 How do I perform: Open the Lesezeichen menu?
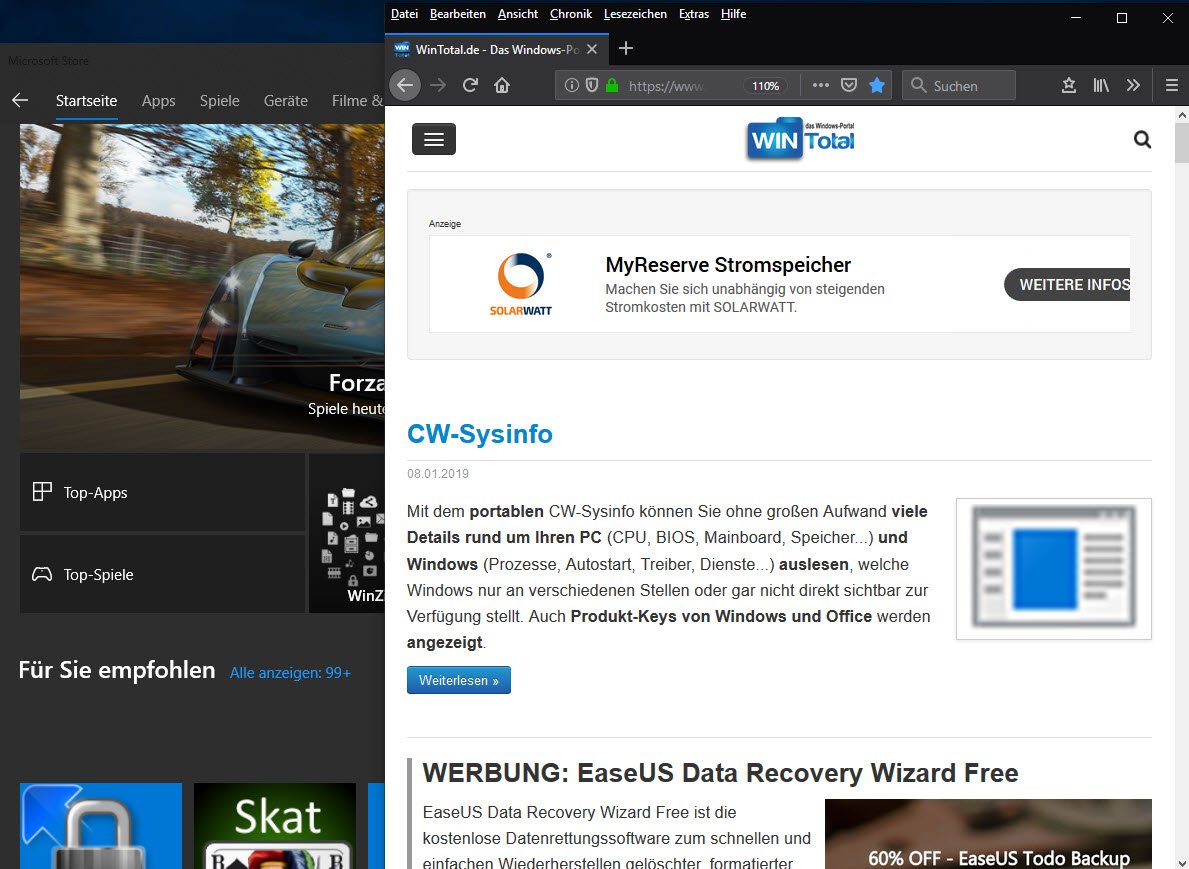(635, 14)
